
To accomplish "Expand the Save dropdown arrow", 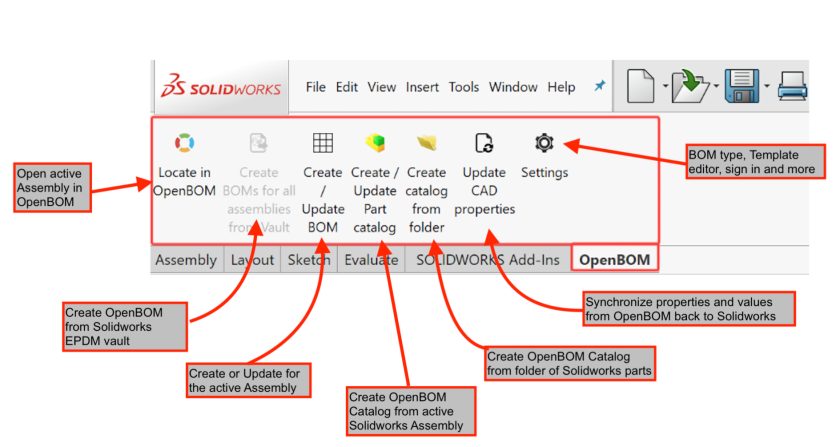I will tap(767, 86).
